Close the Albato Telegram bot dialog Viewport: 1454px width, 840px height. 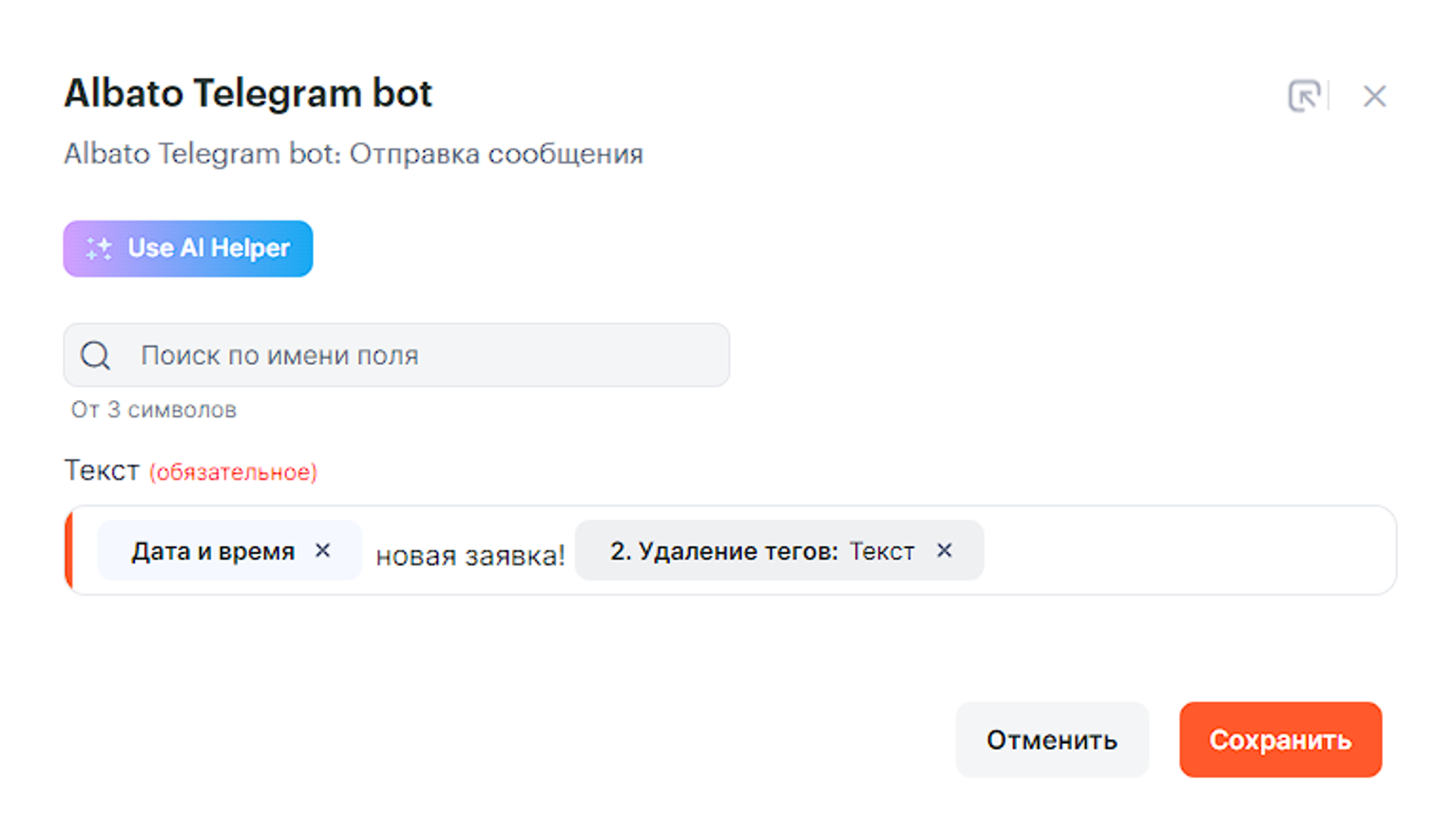pyautogui.click(x=1374, y=96)
